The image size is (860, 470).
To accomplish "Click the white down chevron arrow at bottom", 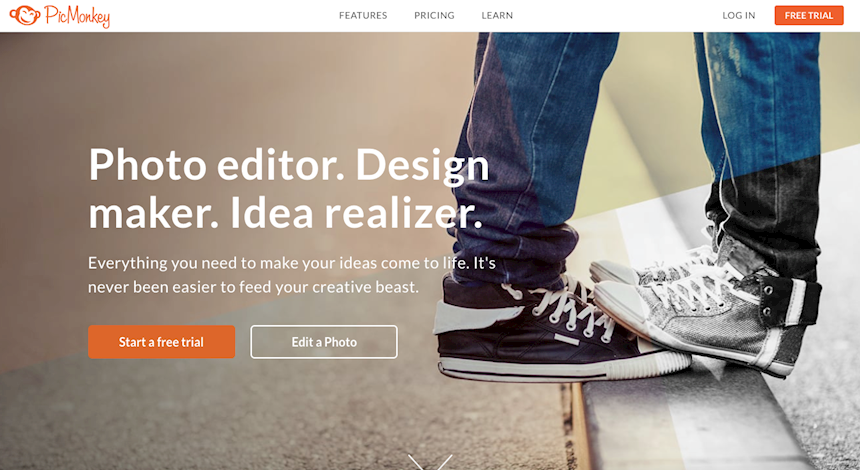I will (x=430, y=462).
